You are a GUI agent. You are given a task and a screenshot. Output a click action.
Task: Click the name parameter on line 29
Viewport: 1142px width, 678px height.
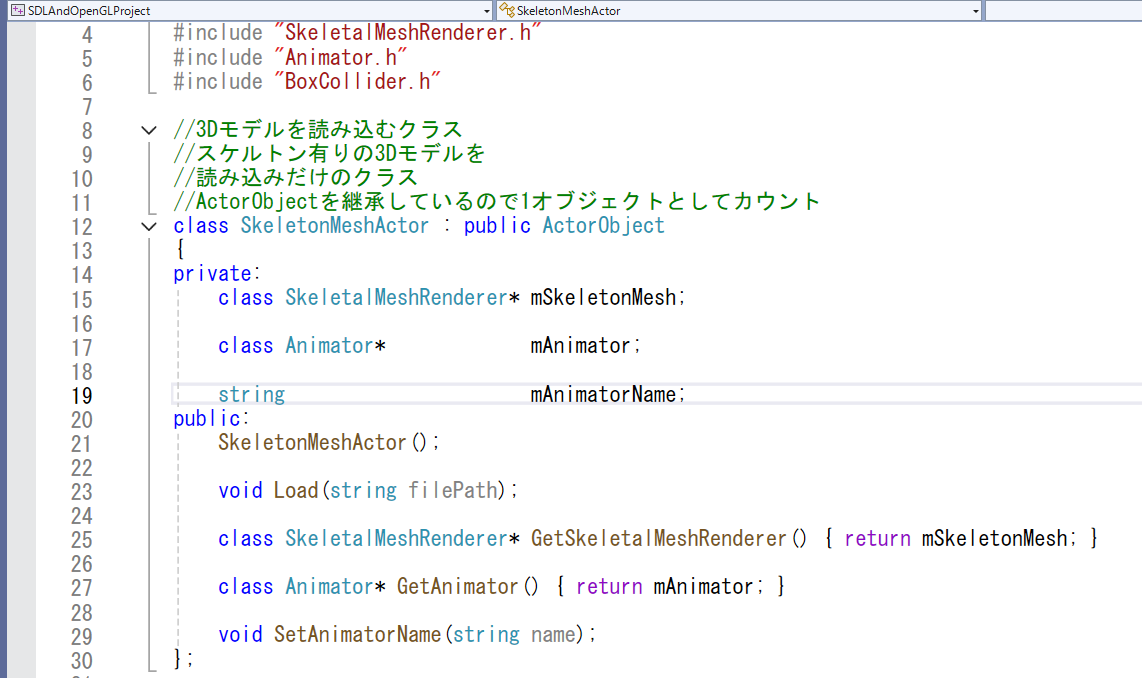point(553,635)
